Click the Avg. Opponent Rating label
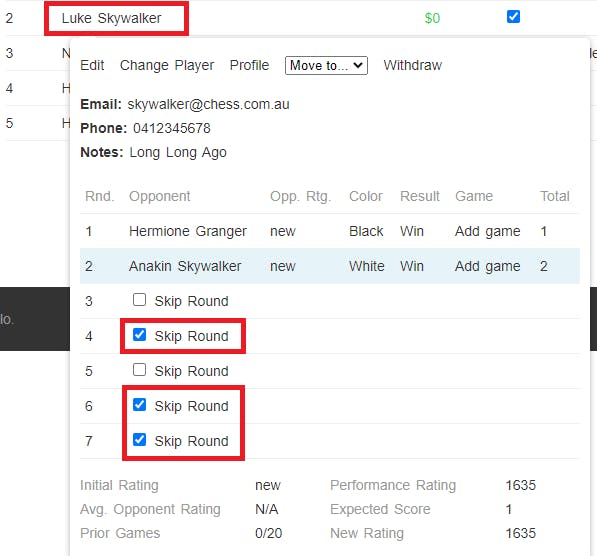This screenshot has height=556, width=597. coord(150,509)
